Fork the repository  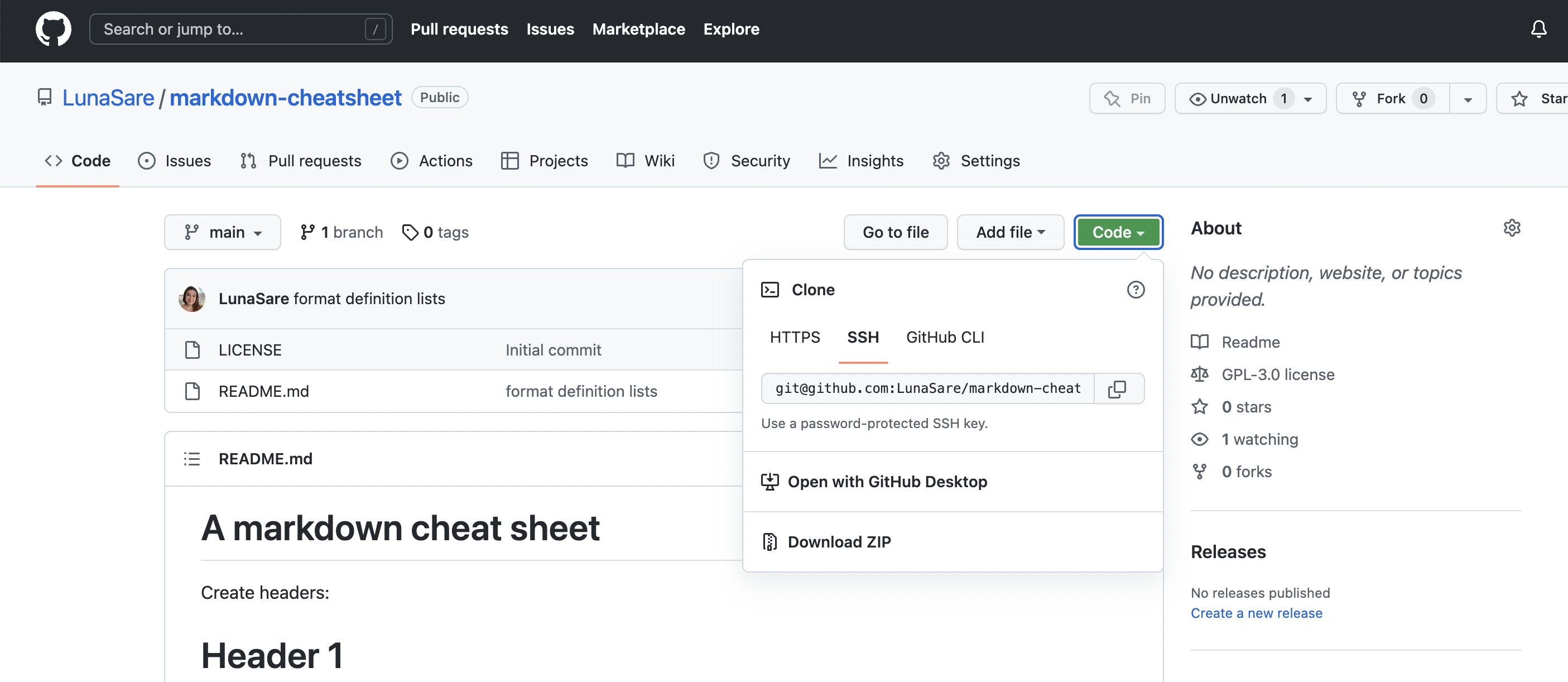[1392, 98]
